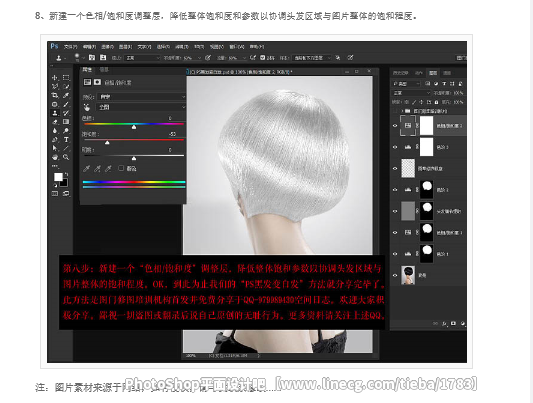The height and width of the screenshot is (403, 533).
Task: Select the Lasso tool
Action: (x=54, y=87)
